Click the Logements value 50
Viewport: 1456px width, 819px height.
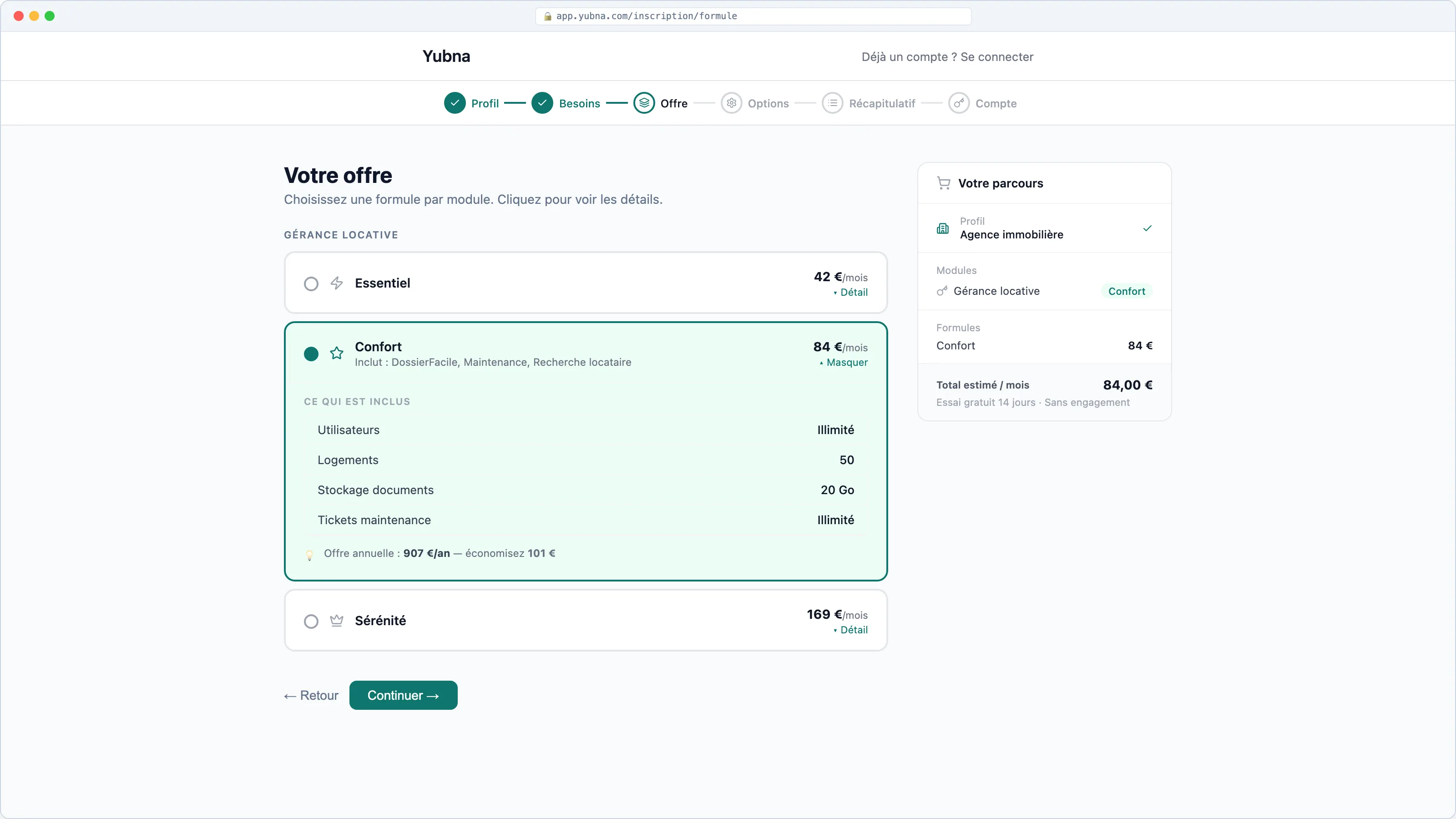click(847, 460)
